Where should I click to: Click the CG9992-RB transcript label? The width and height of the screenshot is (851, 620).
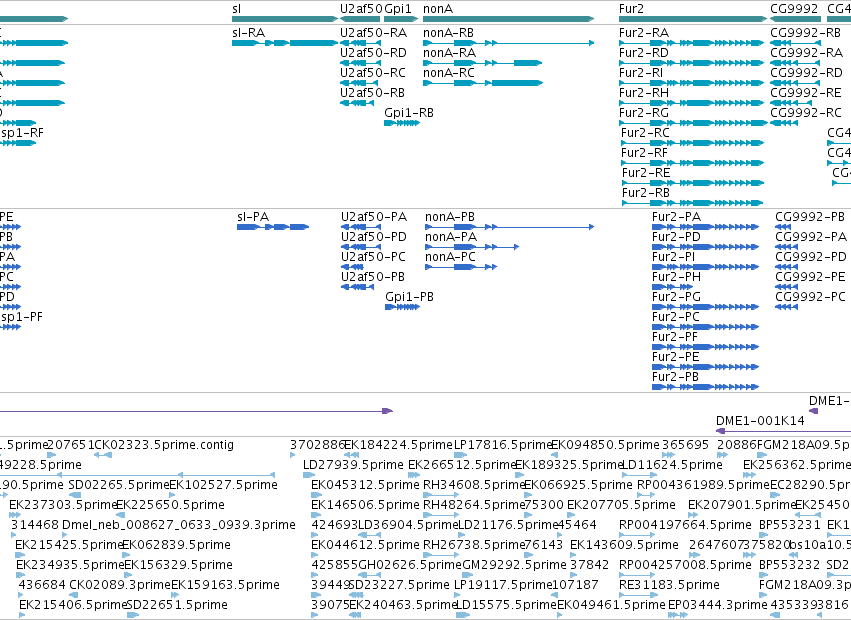click(x=805, y=33)
